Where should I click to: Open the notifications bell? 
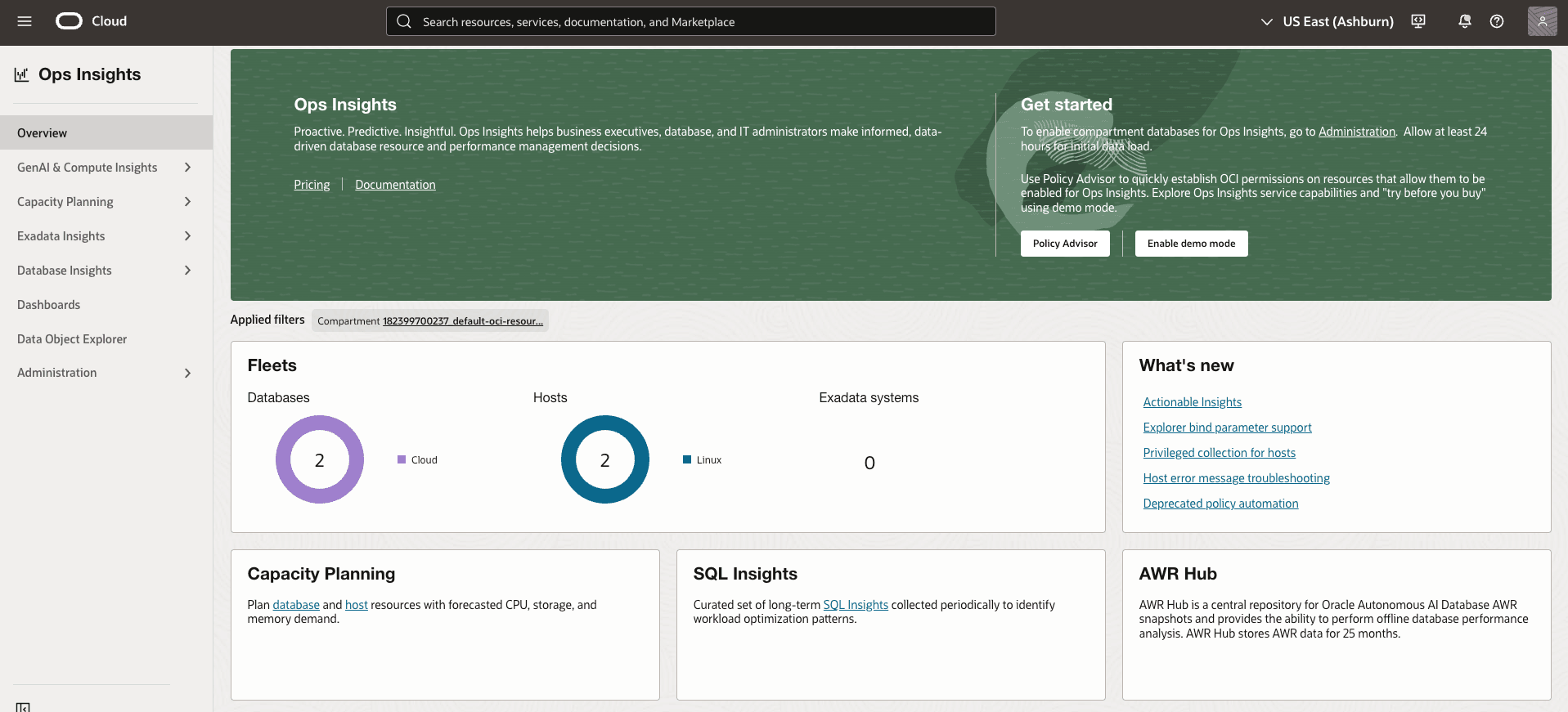(x=1464, y=21)
